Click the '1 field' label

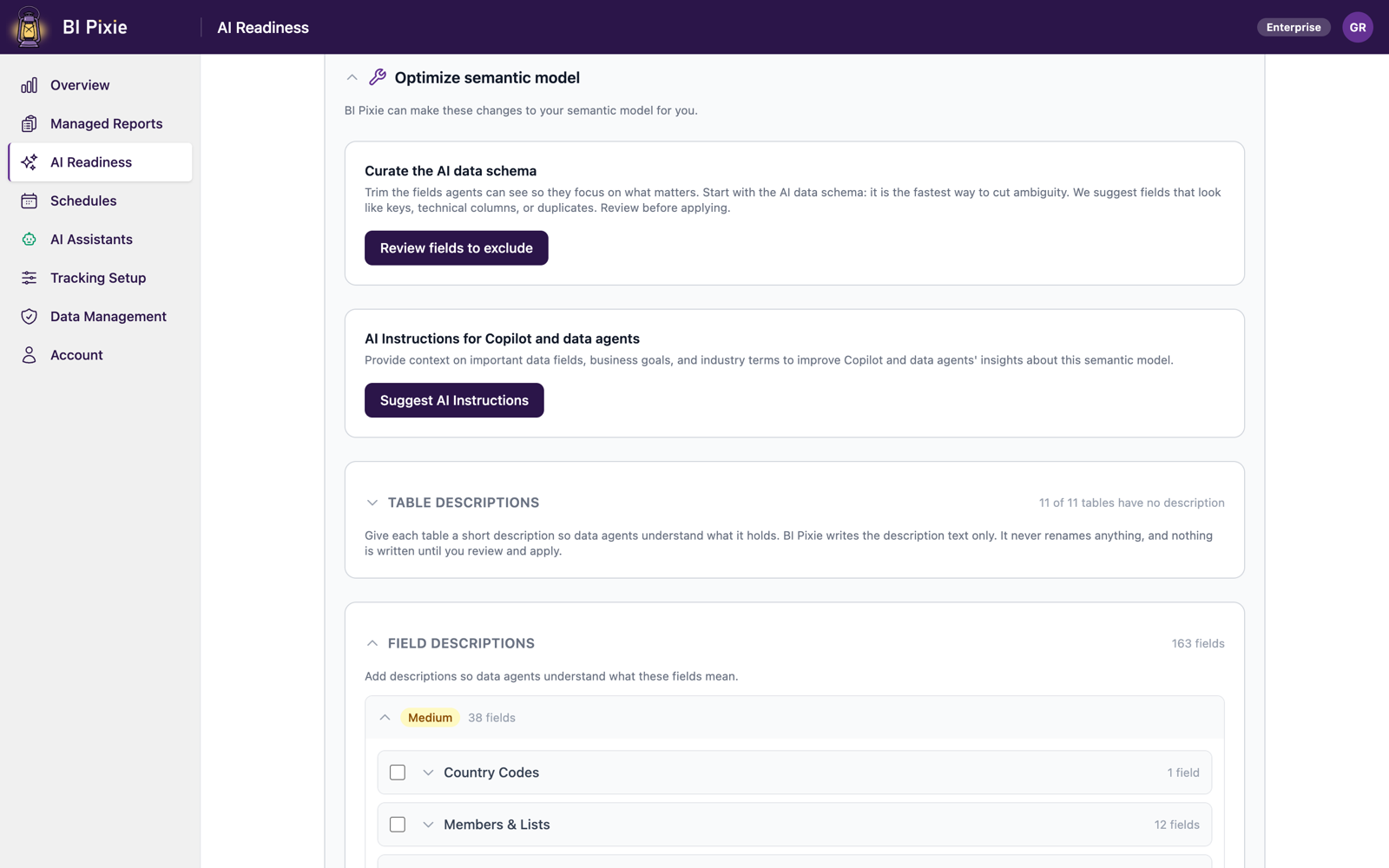[1183, 773]
